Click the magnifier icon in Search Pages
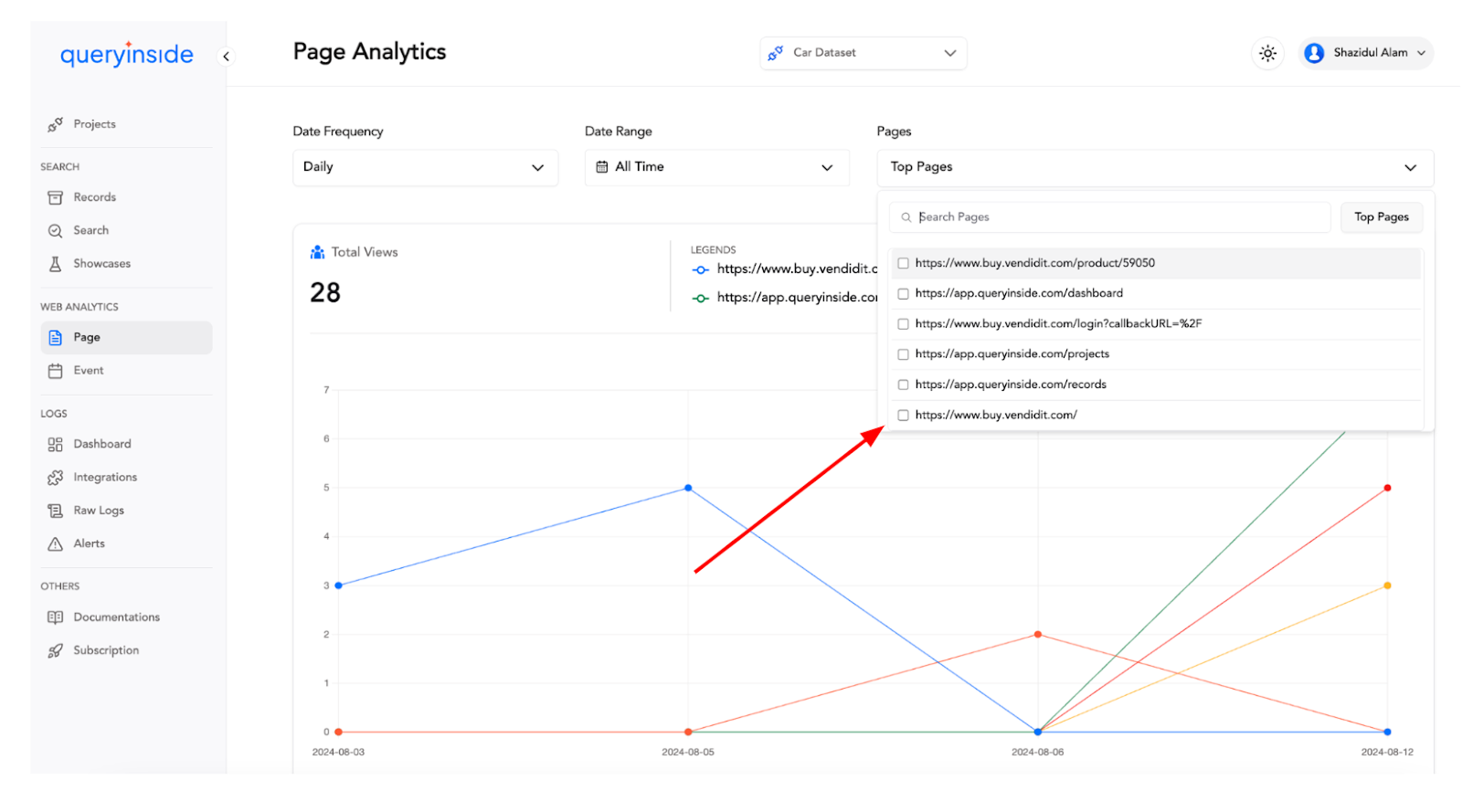This screenshot has width=1462, height=812. [906, 217]
